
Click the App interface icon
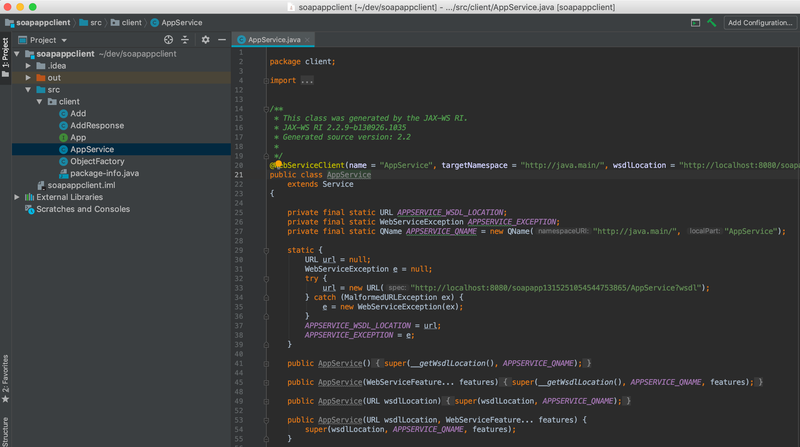tap(63, 138)
